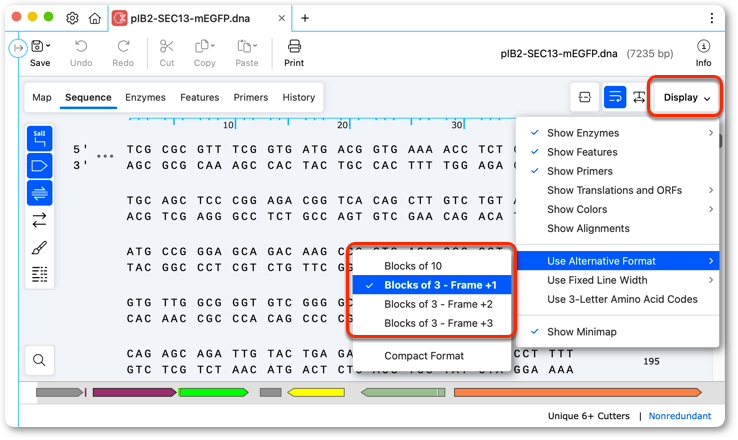Go to the home screen icon
738x440 pixels.
pos(95,18)
